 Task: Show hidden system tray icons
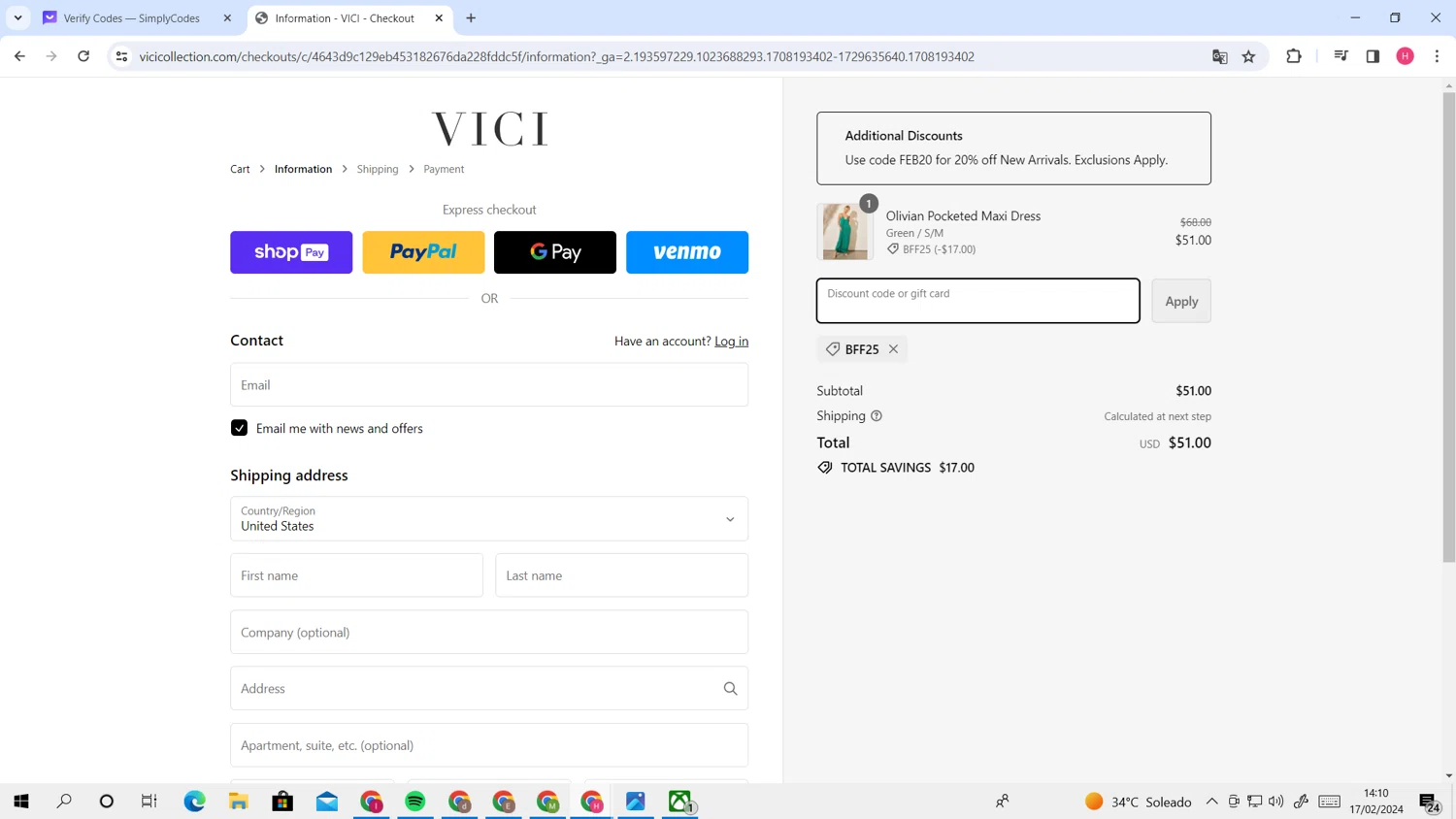(1211, 802)
